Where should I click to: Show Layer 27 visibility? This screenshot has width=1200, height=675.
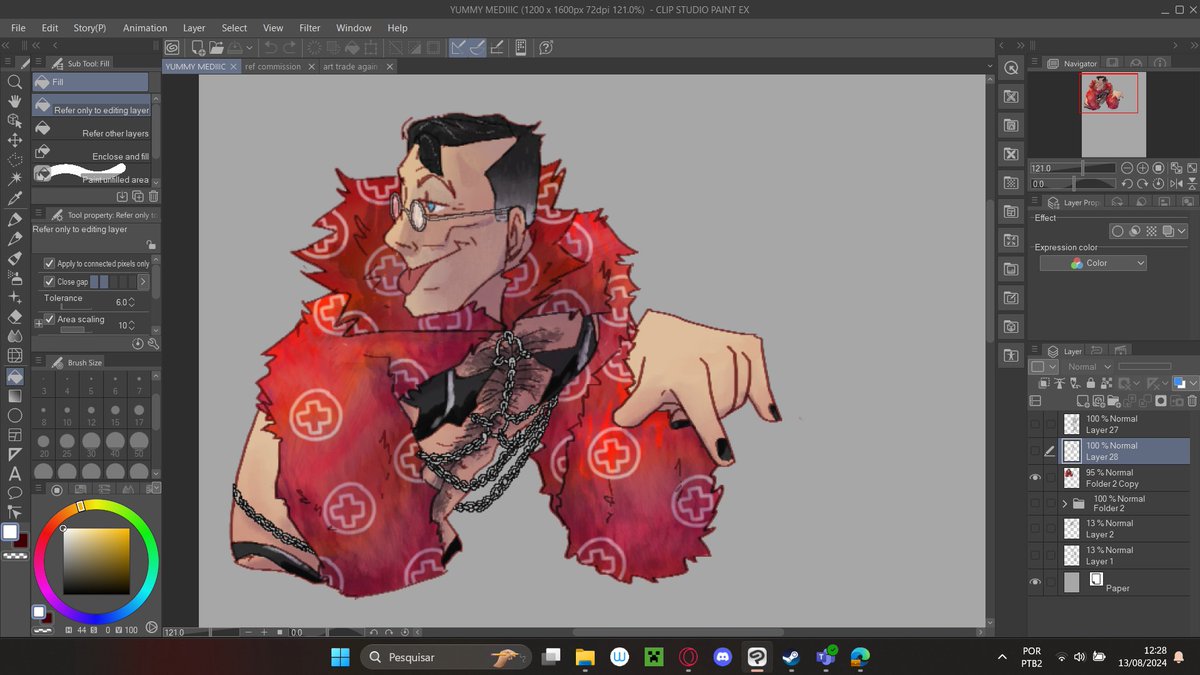click(1035, 424)
